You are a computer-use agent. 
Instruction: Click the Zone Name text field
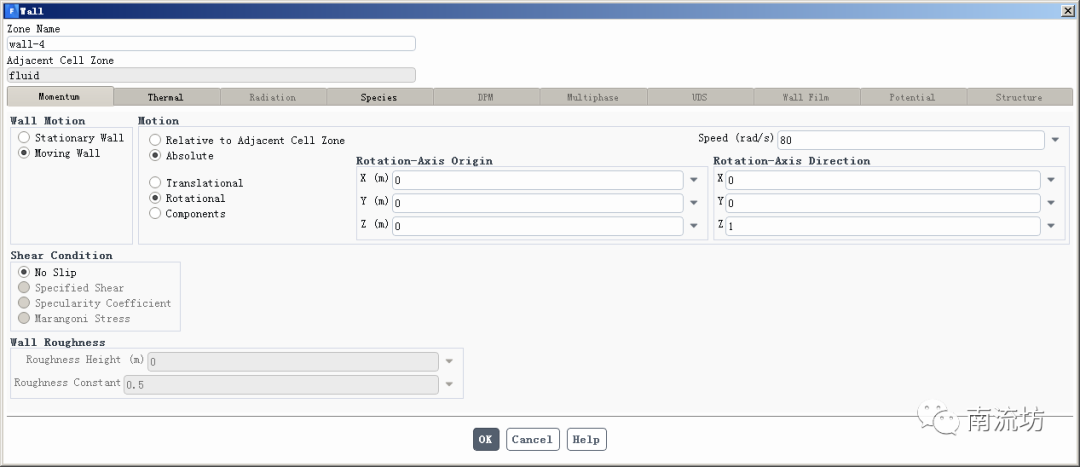point(211,44)
